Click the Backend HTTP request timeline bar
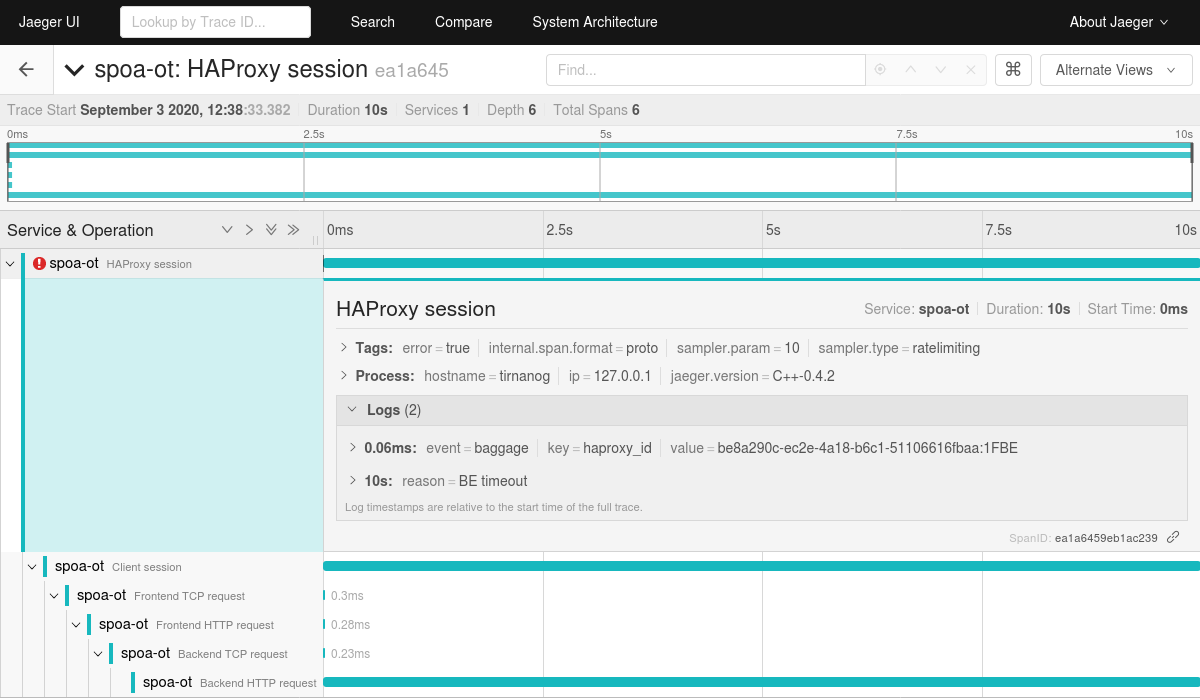The width and height of the screenshot is (1200, 700). 761,682
